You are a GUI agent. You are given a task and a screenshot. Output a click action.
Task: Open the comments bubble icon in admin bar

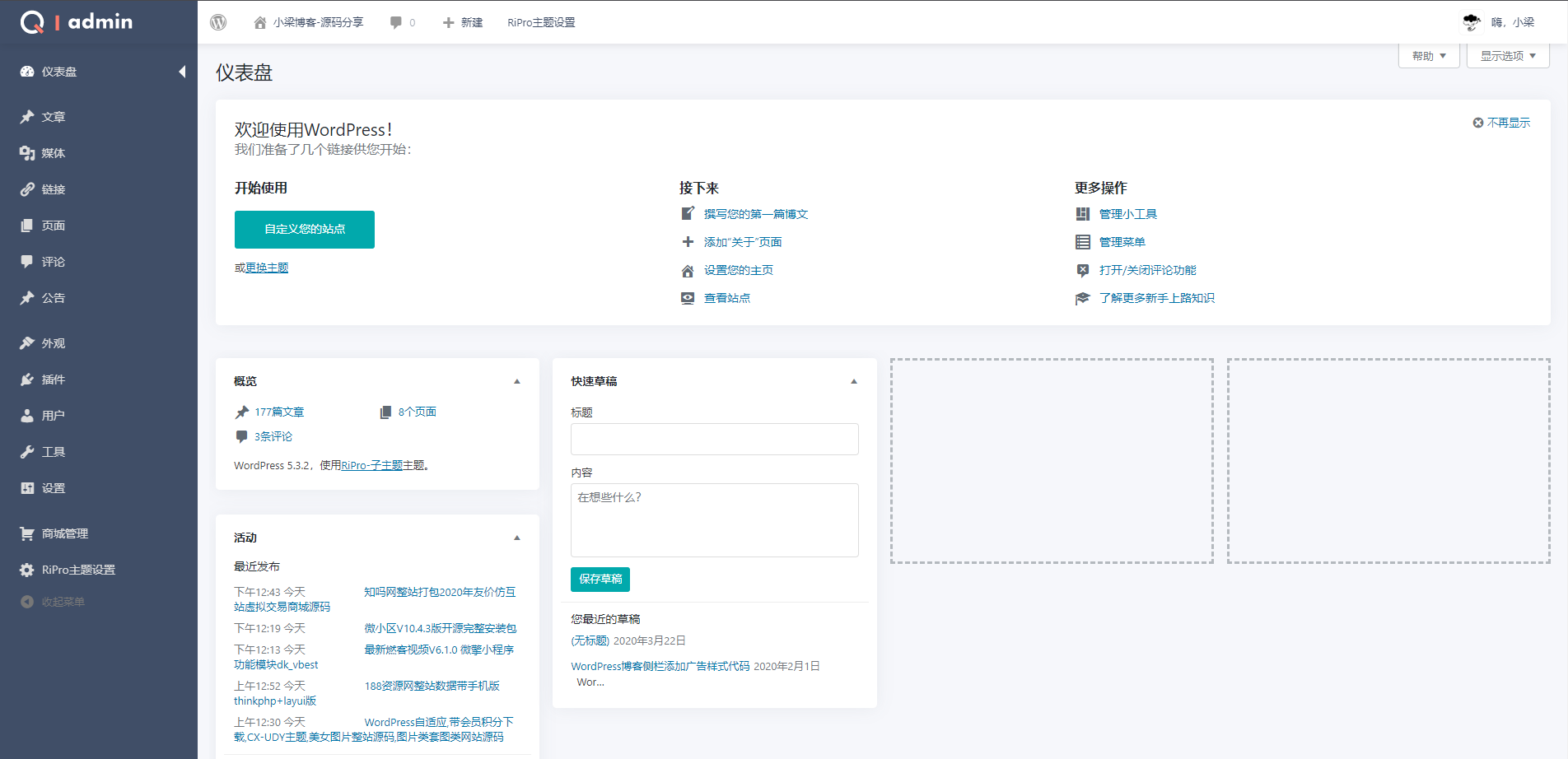[x=396, y=22]
